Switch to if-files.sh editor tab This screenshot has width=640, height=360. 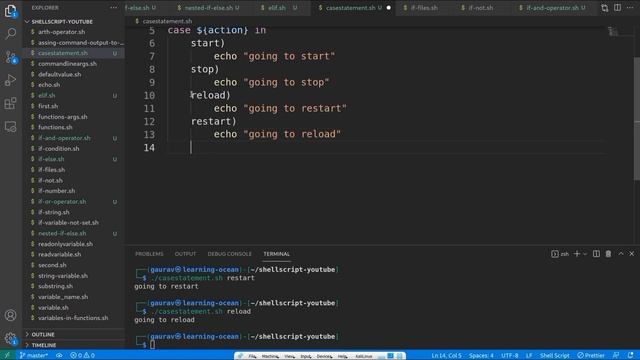(424, 8)
